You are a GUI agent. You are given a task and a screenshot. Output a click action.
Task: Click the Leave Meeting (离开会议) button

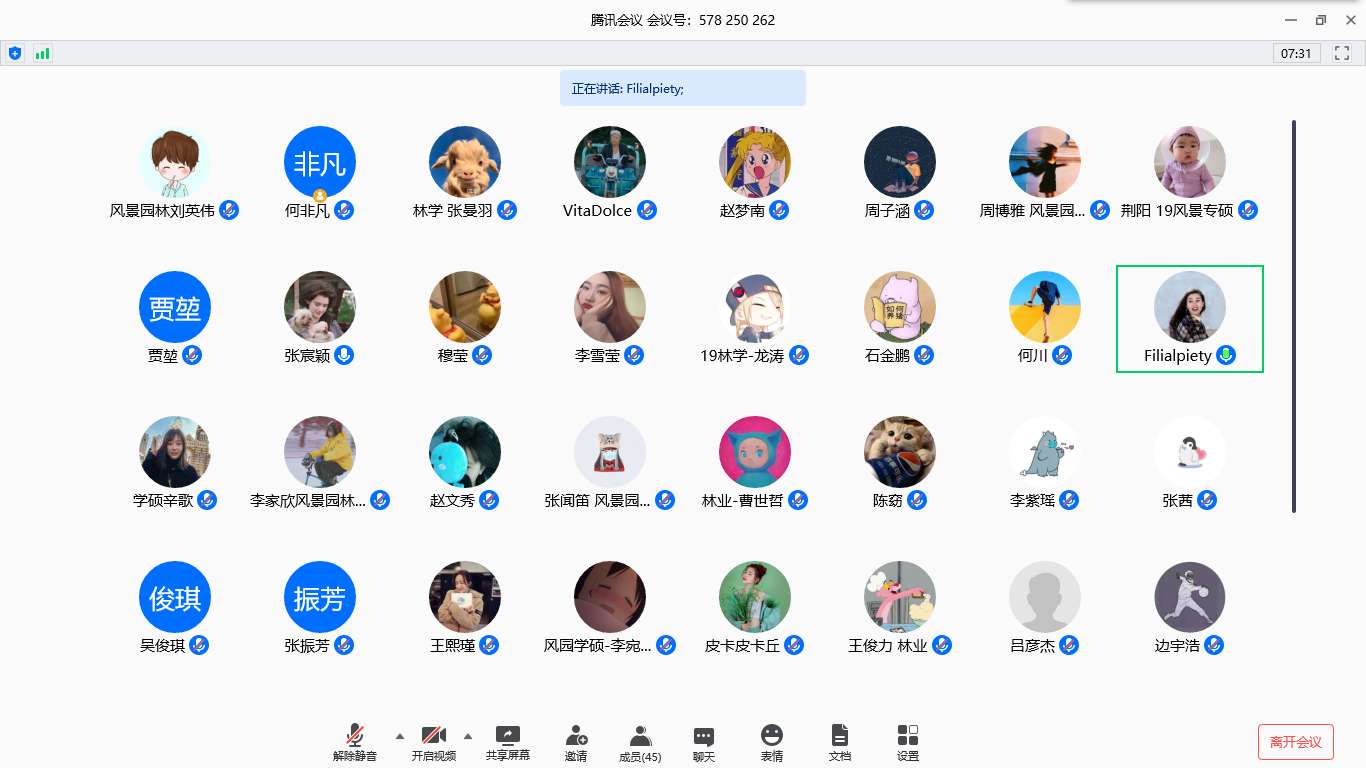tap(1295, 742)
